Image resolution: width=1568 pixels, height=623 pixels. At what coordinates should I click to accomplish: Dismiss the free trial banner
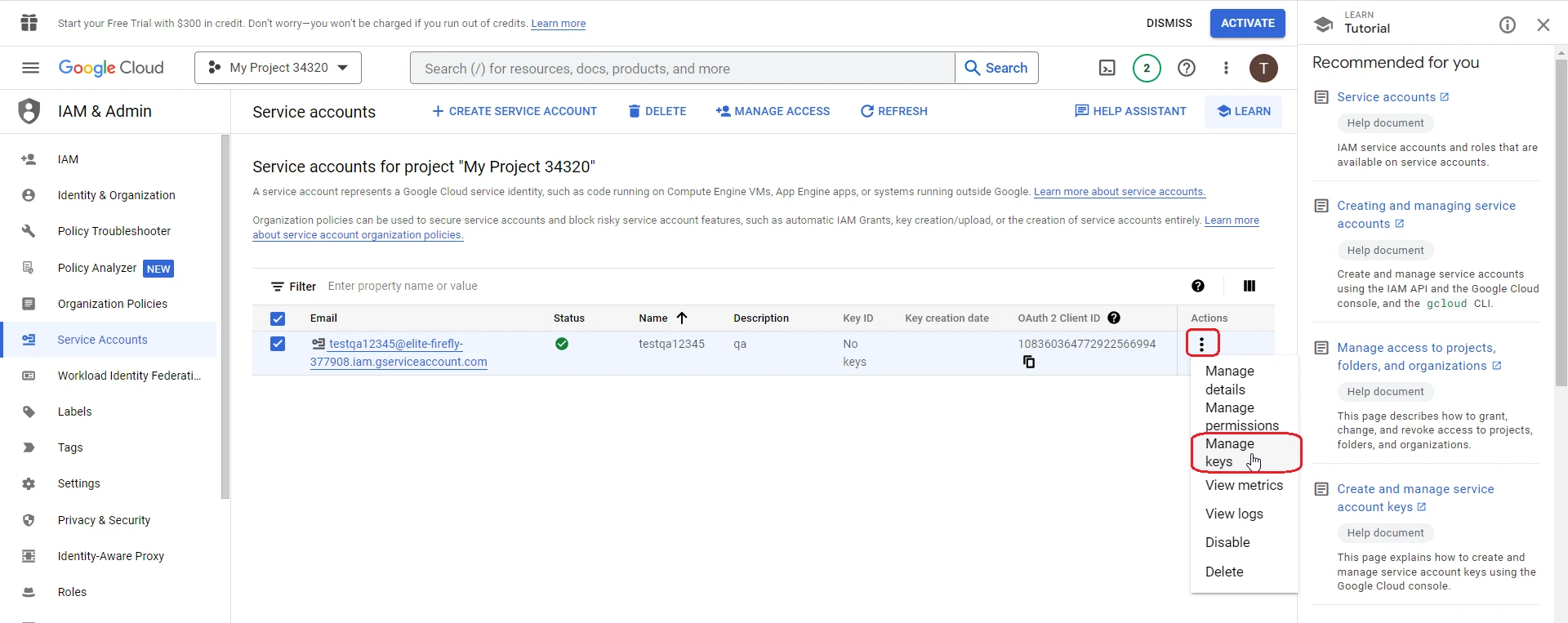click(x=1169, y=23)
